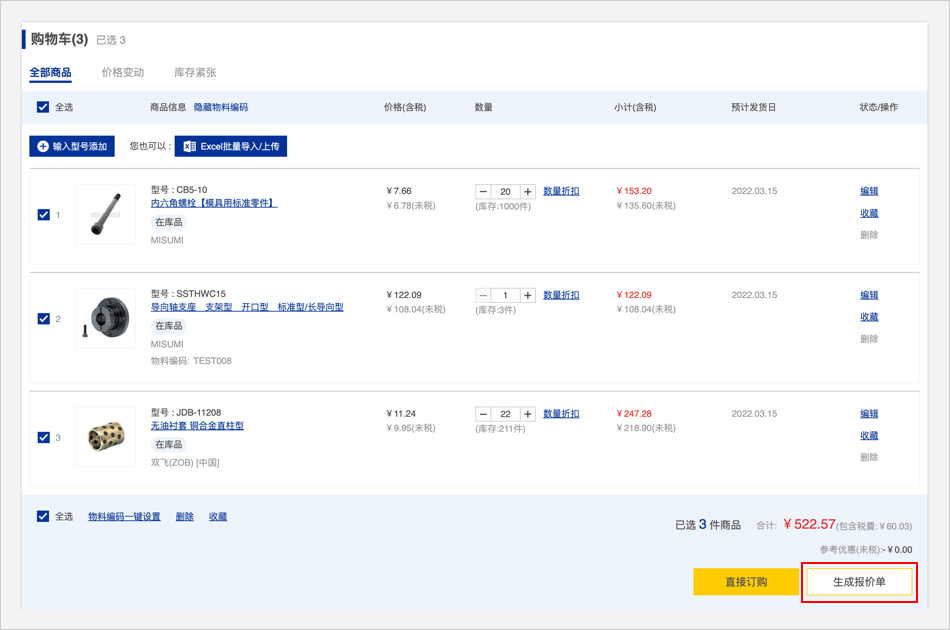Uncheck the top 全选 checkbox
Image resolution: width=950 pixels, height=630 pixels.
pos(43,107)
